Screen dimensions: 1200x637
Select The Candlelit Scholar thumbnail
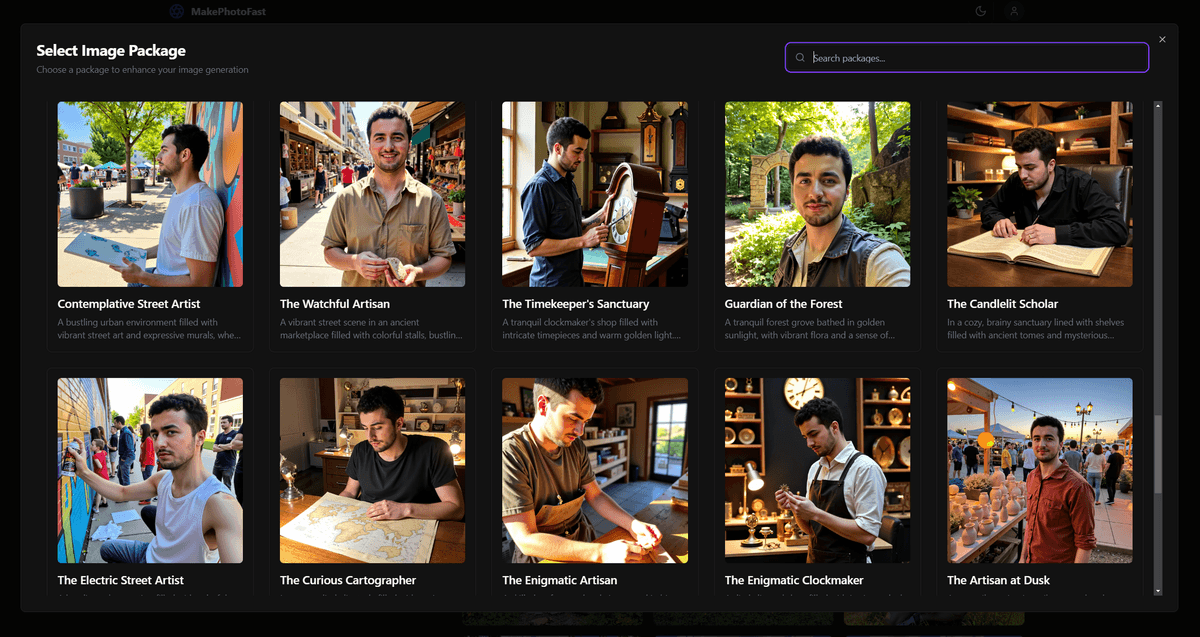(1040, 194)
